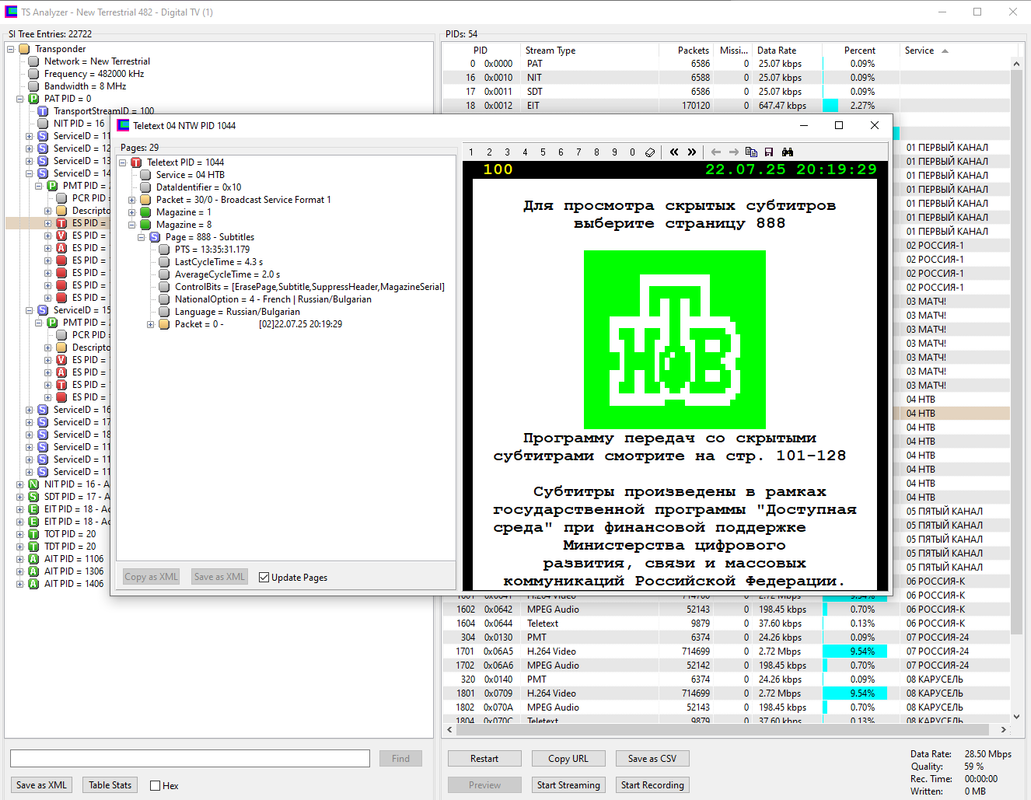Collapse the PAT PID = 0 node
Screen dimensions: 1031x800
pos(20,99)
